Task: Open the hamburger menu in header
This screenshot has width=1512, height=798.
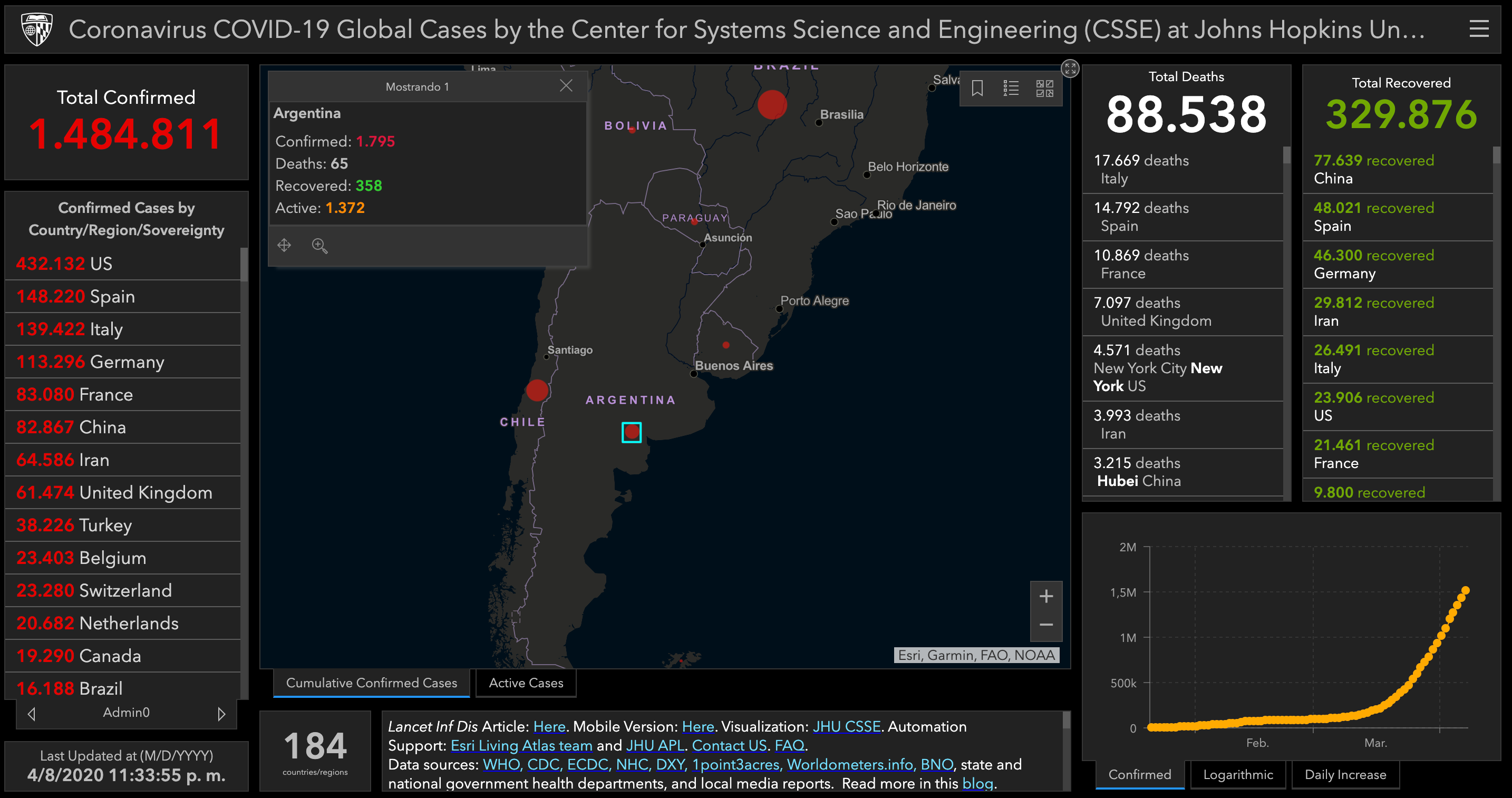Action: click(x=1479, y=29)
